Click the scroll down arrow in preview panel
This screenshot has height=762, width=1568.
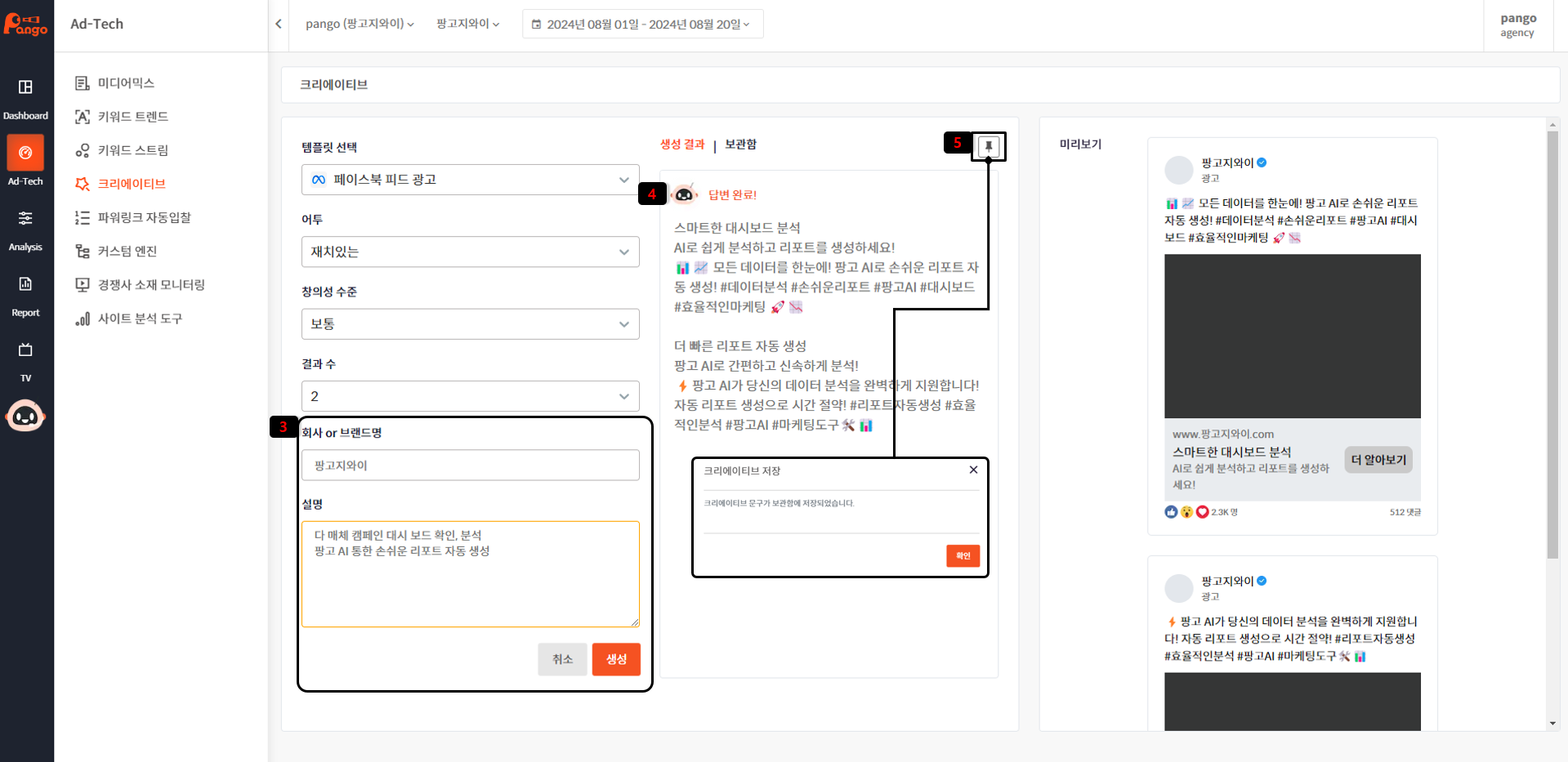(x=1552, y=724)
